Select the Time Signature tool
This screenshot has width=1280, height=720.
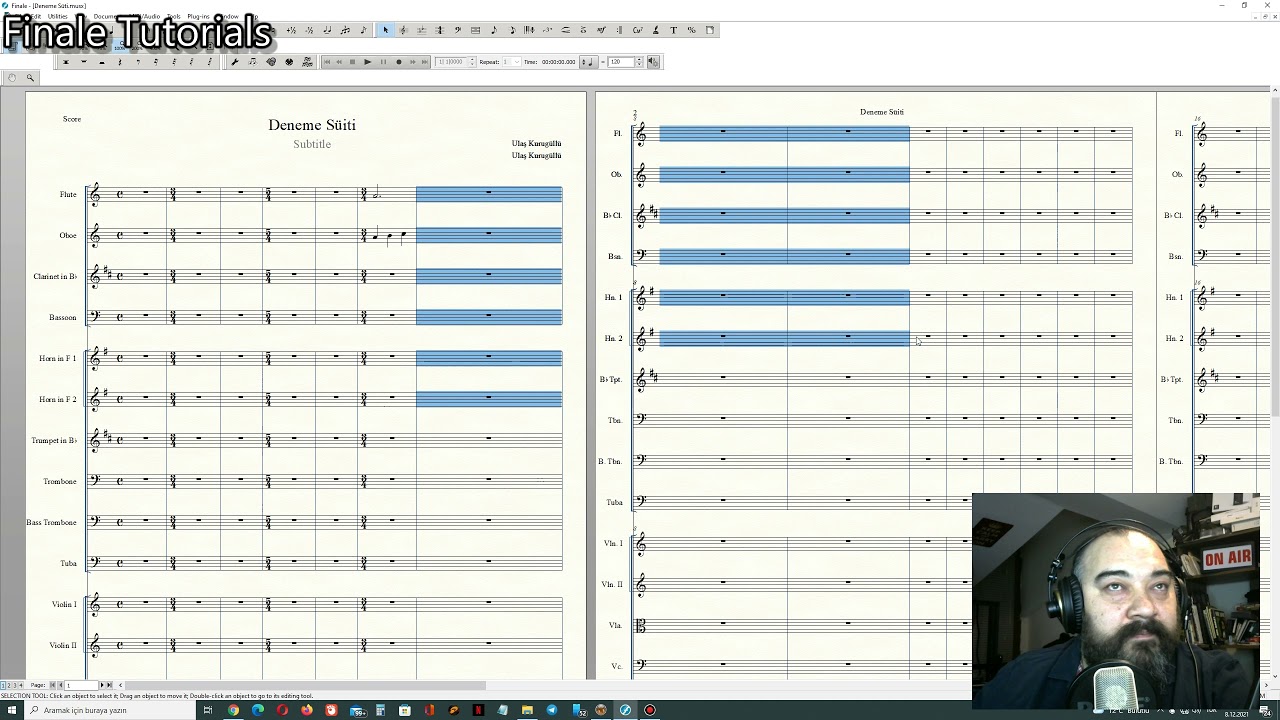click(439, 30)
